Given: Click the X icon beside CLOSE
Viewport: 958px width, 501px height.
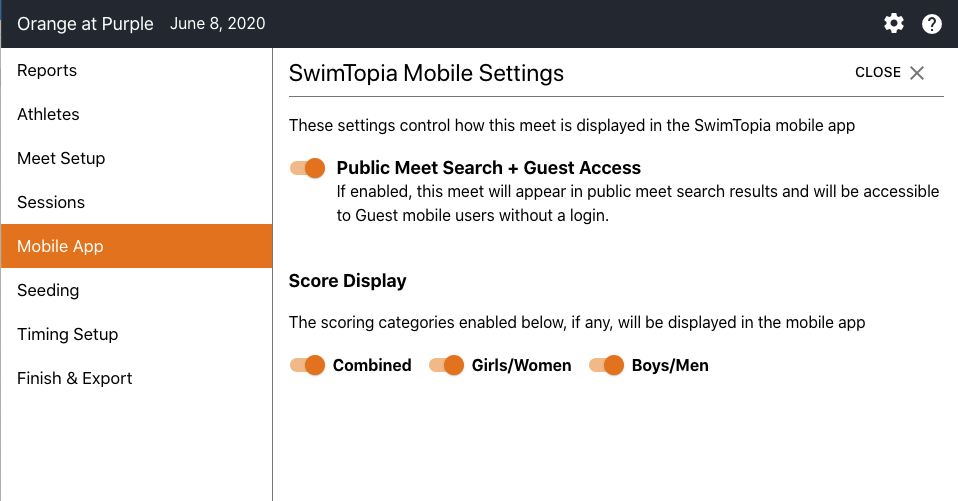Looking at the screenshot, I should point(917,73).
